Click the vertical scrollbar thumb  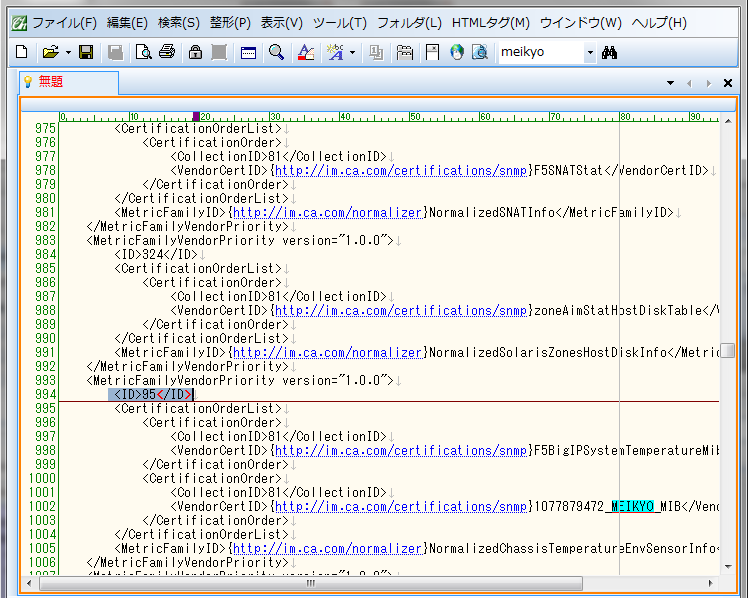[727, 351]
